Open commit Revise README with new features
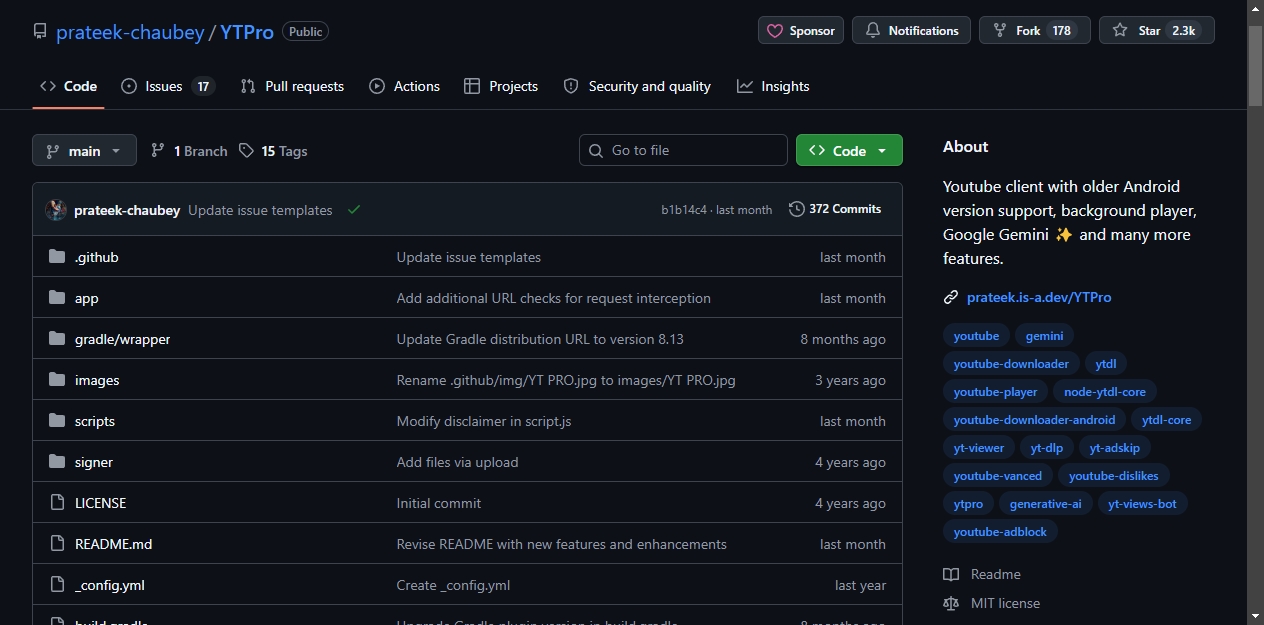This screenshot has height=625, width=1264. click(562, 544)
